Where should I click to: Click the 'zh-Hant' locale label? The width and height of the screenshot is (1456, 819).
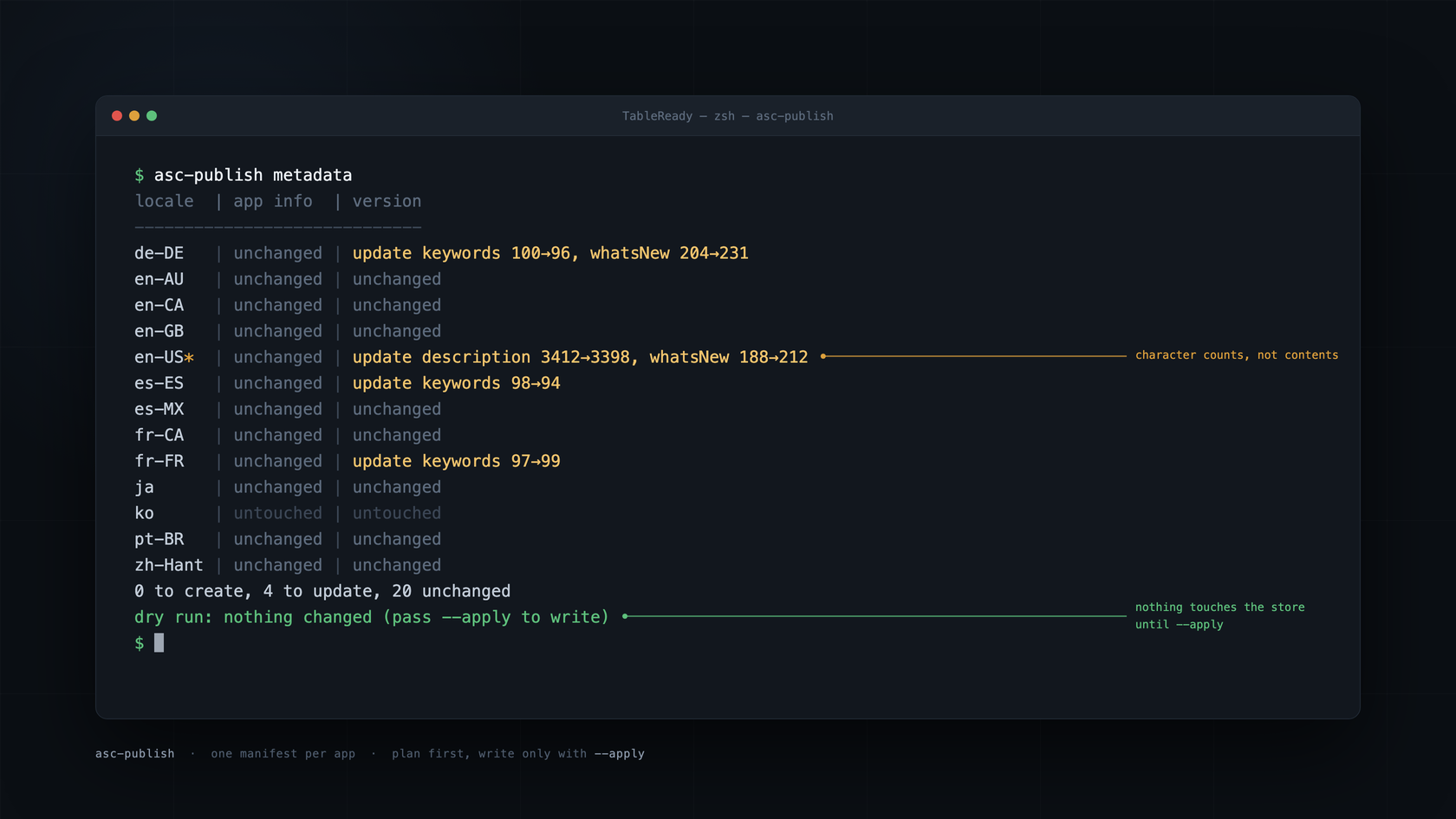tap(169, 565)
